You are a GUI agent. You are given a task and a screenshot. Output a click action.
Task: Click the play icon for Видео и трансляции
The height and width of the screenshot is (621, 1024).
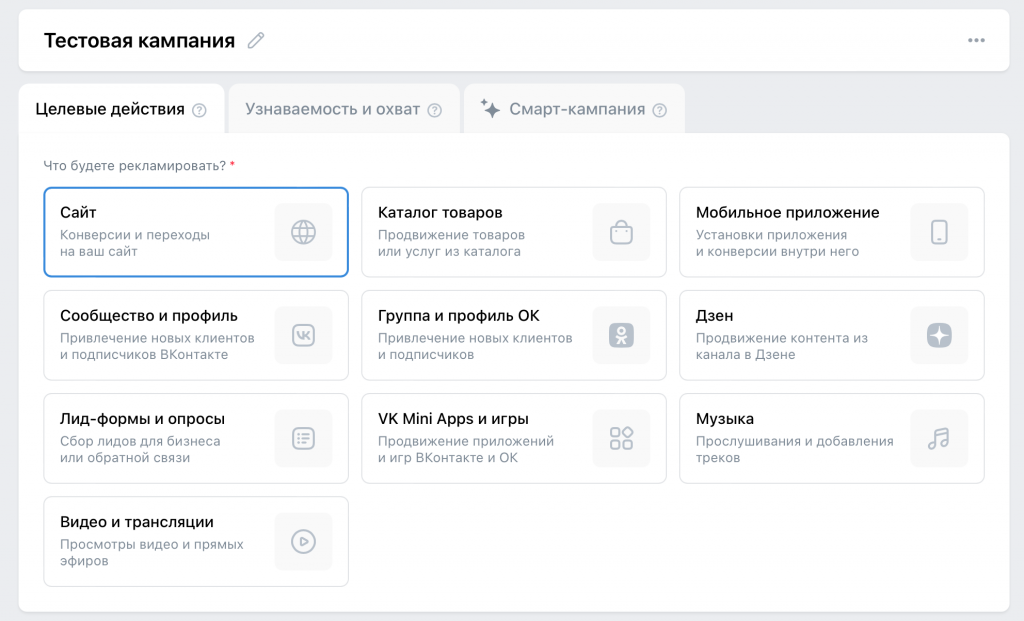pos(304,542)
